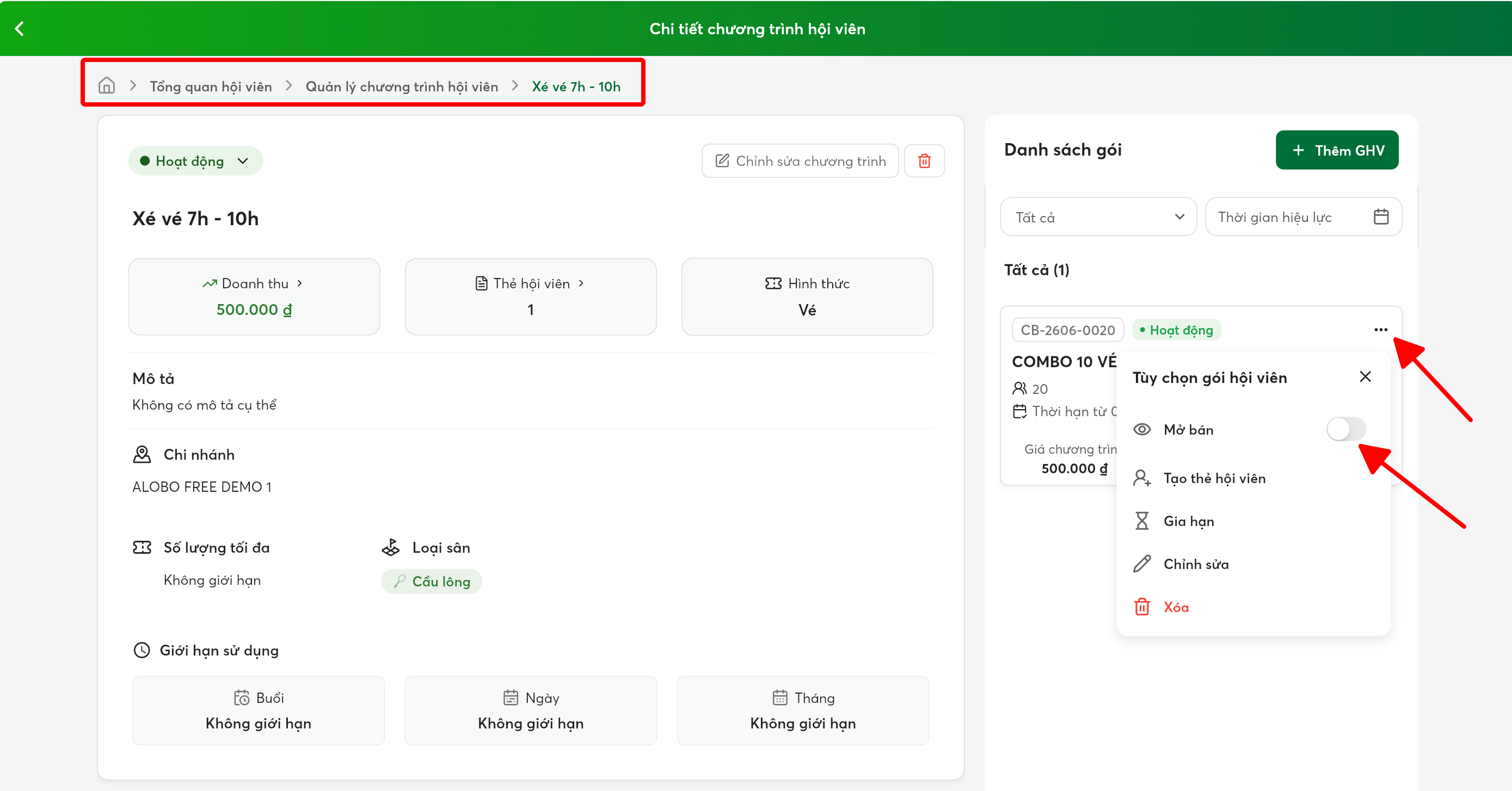
Task: Click the Hoạt động badge on package
Action: (1176, 330)
